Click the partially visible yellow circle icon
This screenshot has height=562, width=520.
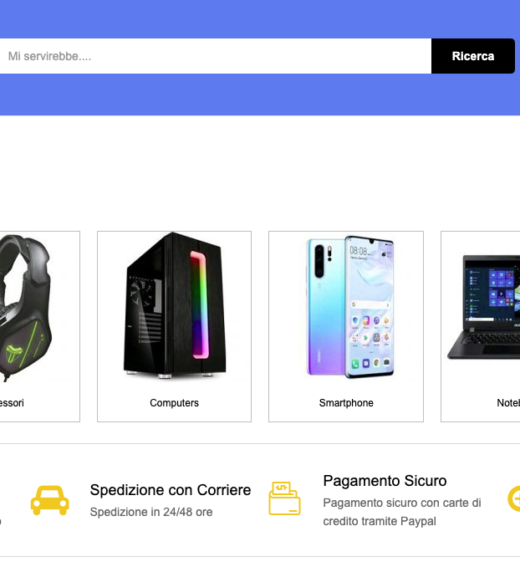514,499
